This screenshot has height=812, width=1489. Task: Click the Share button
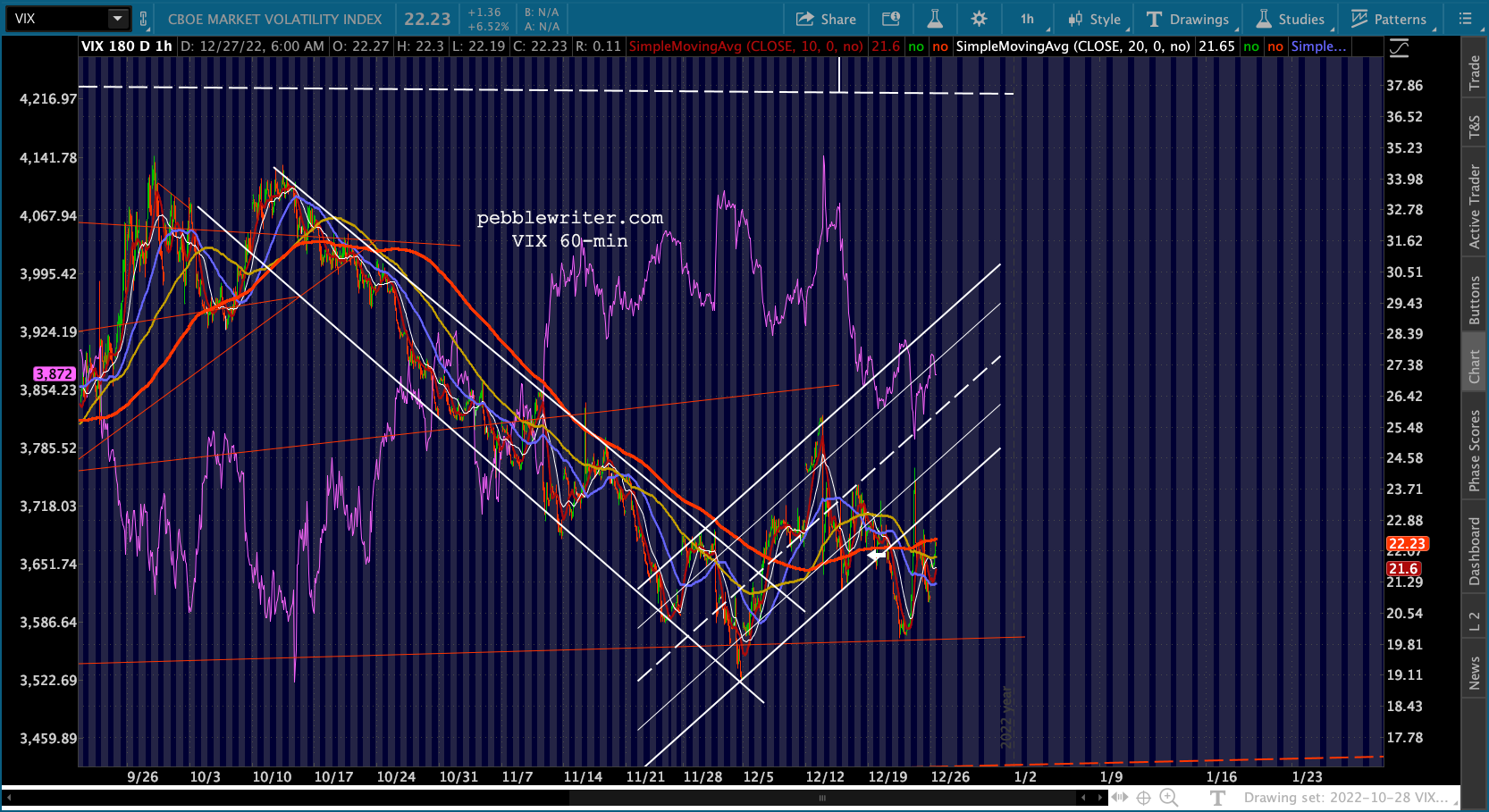pos(826,19)
